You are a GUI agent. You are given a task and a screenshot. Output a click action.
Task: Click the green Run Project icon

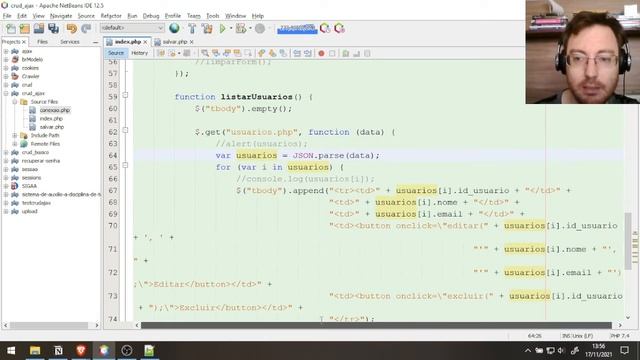[x=222, y=29]
